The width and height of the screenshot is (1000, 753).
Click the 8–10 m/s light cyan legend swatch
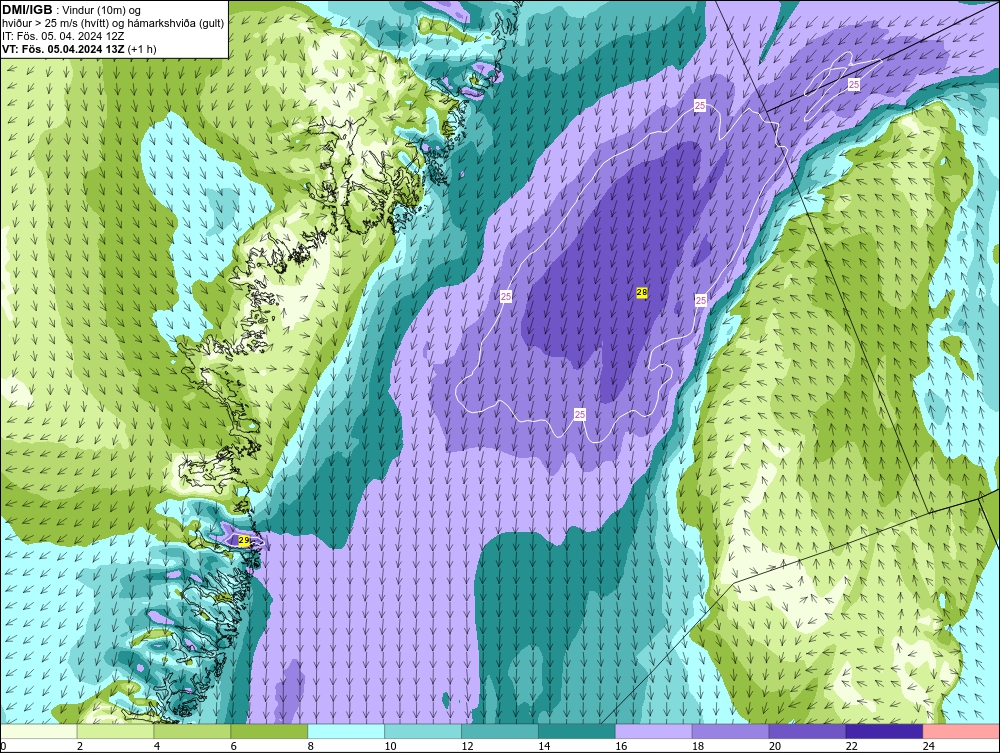pyautogui.click(x=346, y=731)
